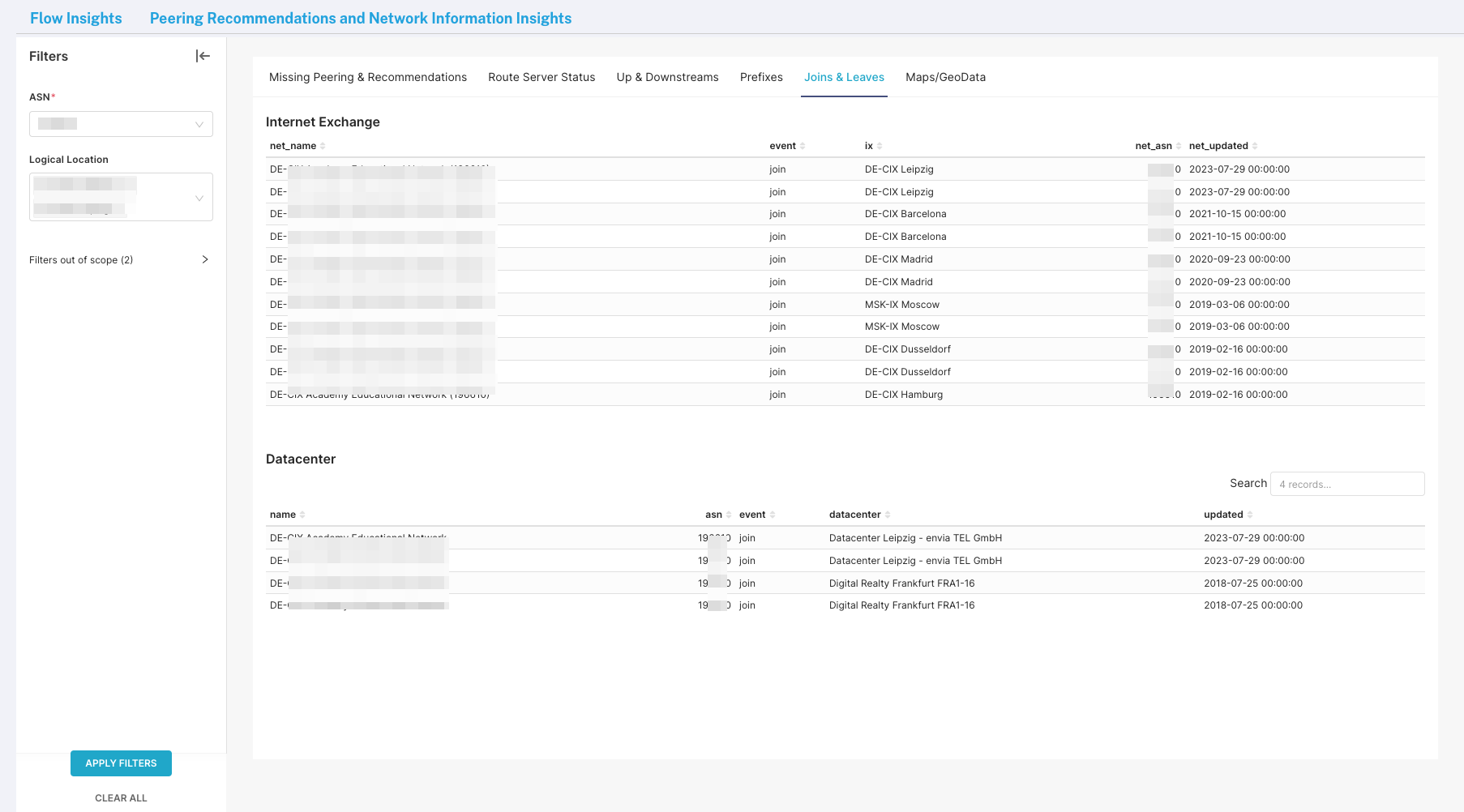Sort Internet Exchange table by net_asn
Screen dimensions: 1464x812
click(x=1158, y=146)
